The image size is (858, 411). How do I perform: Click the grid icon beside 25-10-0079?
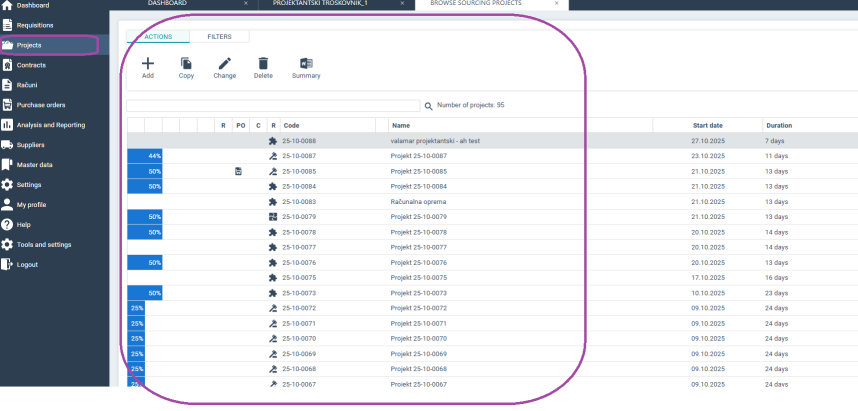click(273, 217)
